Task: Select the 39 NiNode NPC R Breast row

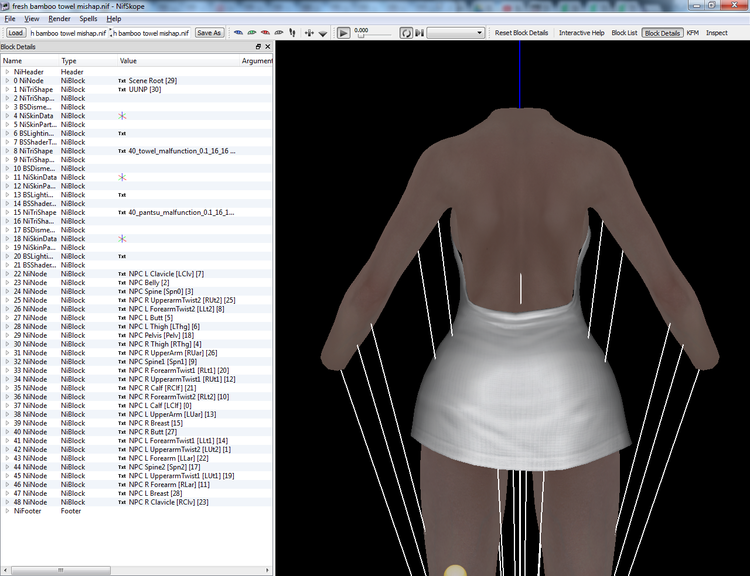Action: [136, 423]
